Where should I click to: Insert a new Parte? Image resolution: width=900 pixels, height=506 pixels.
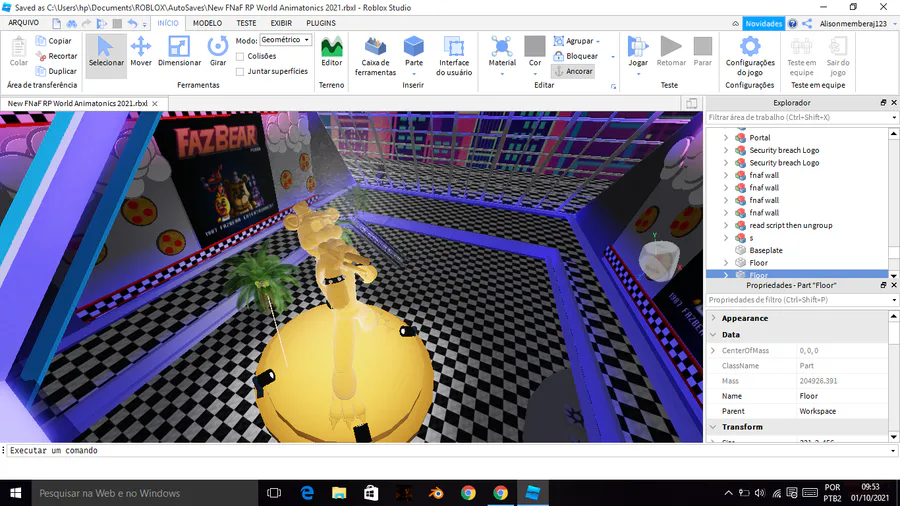coord(413,56)
